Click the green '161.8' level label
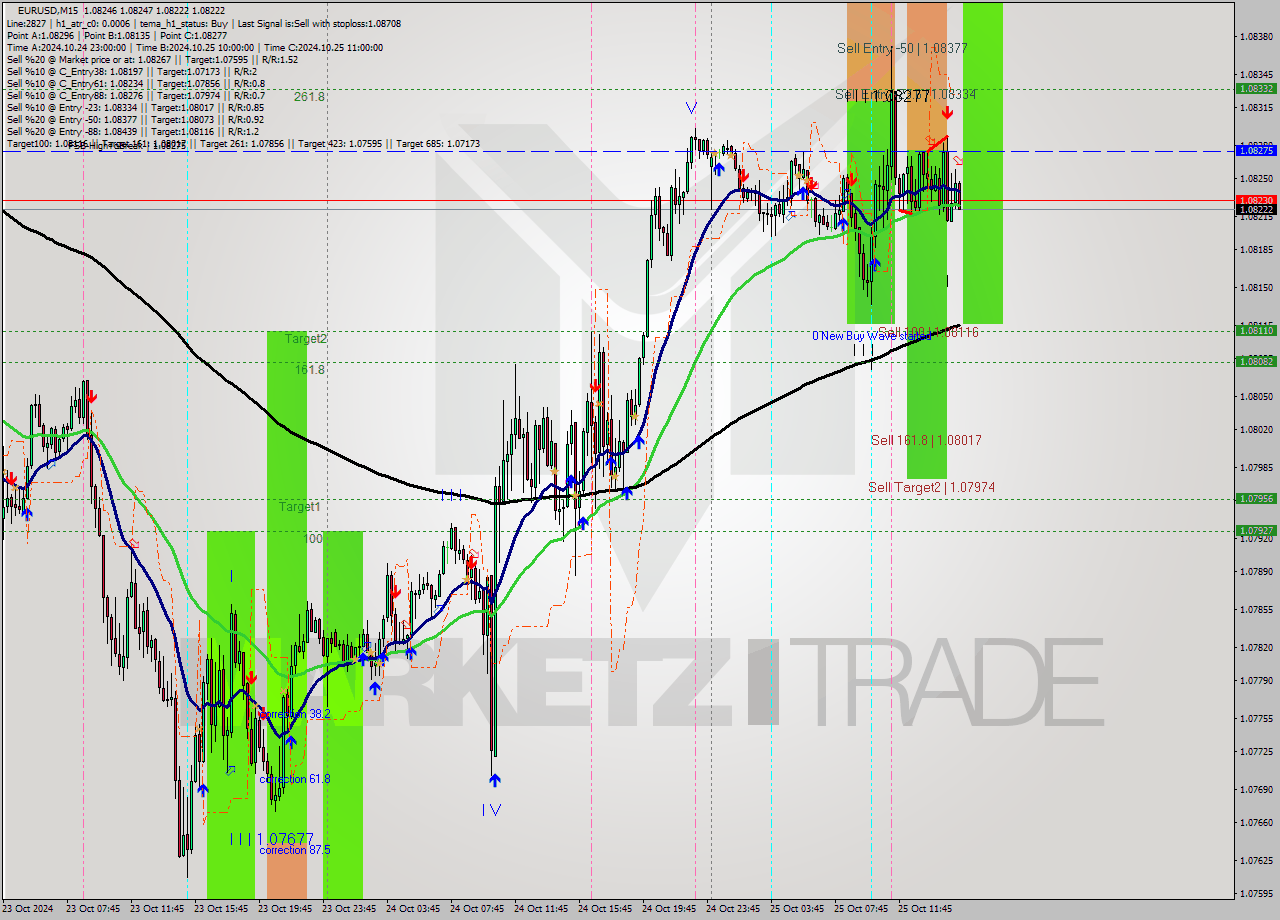This screenshot has width=1280, height=920. click(309, 370)
